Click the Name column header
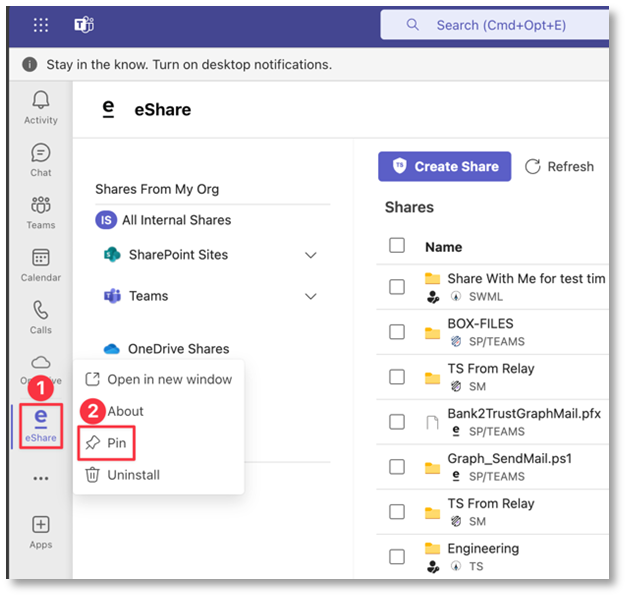 443,247
